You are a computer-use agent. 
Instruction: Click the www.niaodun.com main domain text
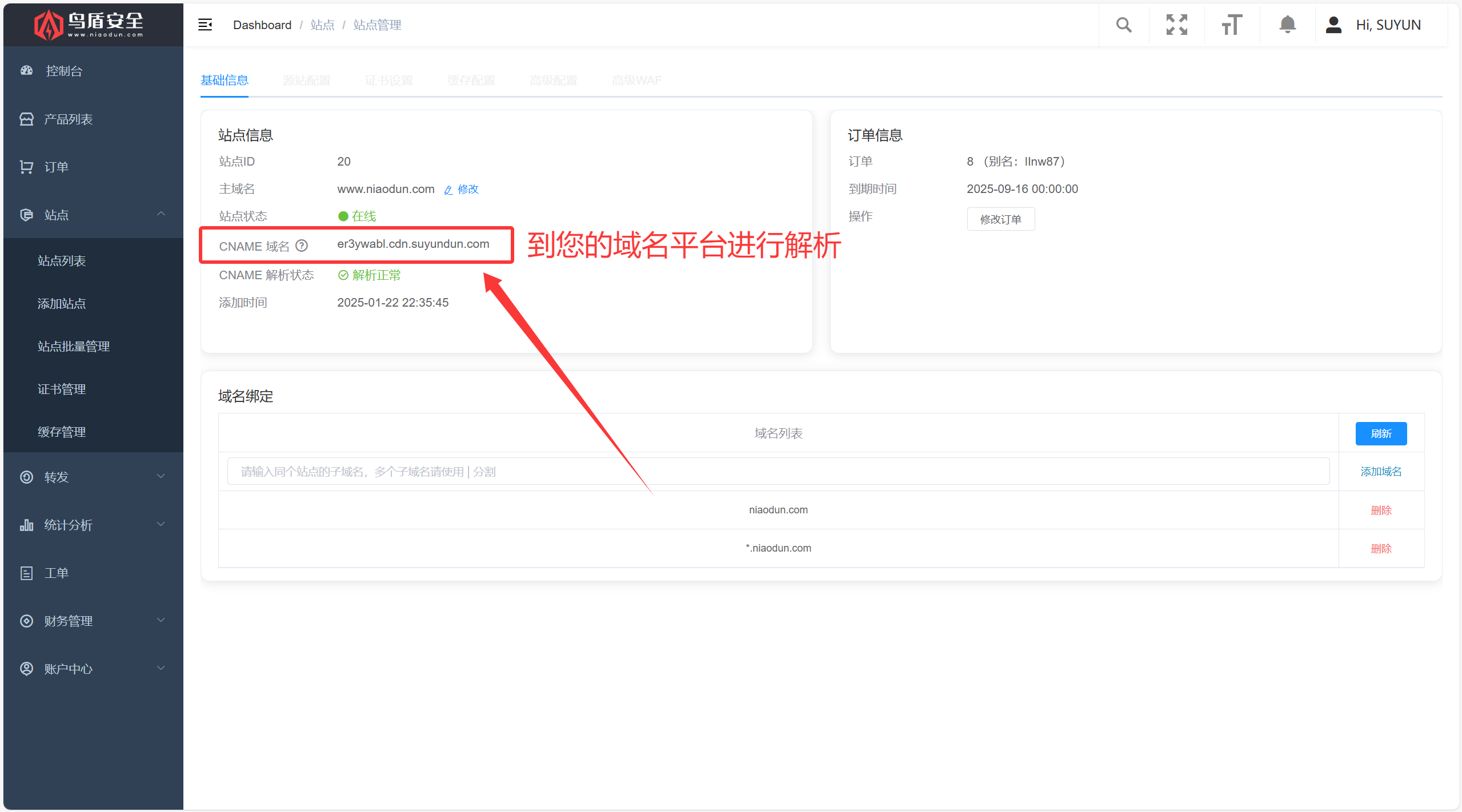coord(386,189)
